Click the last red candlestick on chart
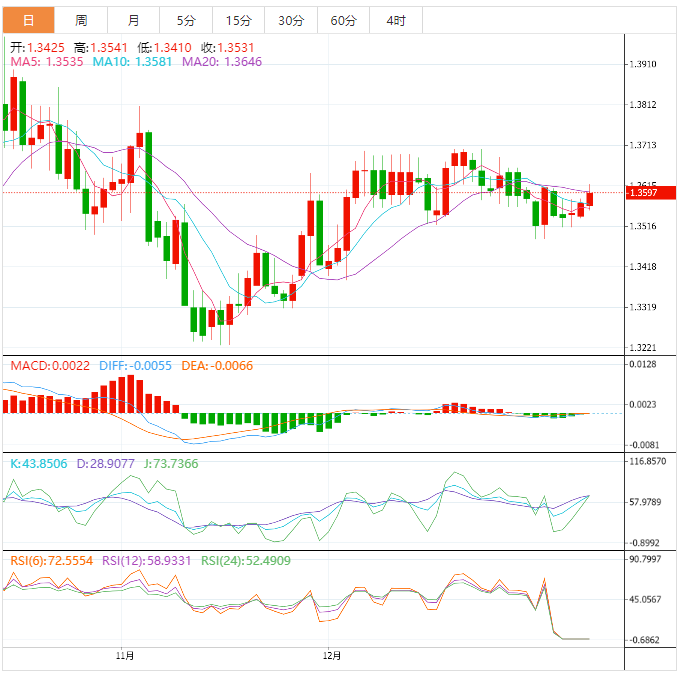Screen dimensions: 680x674 [590, 199]
